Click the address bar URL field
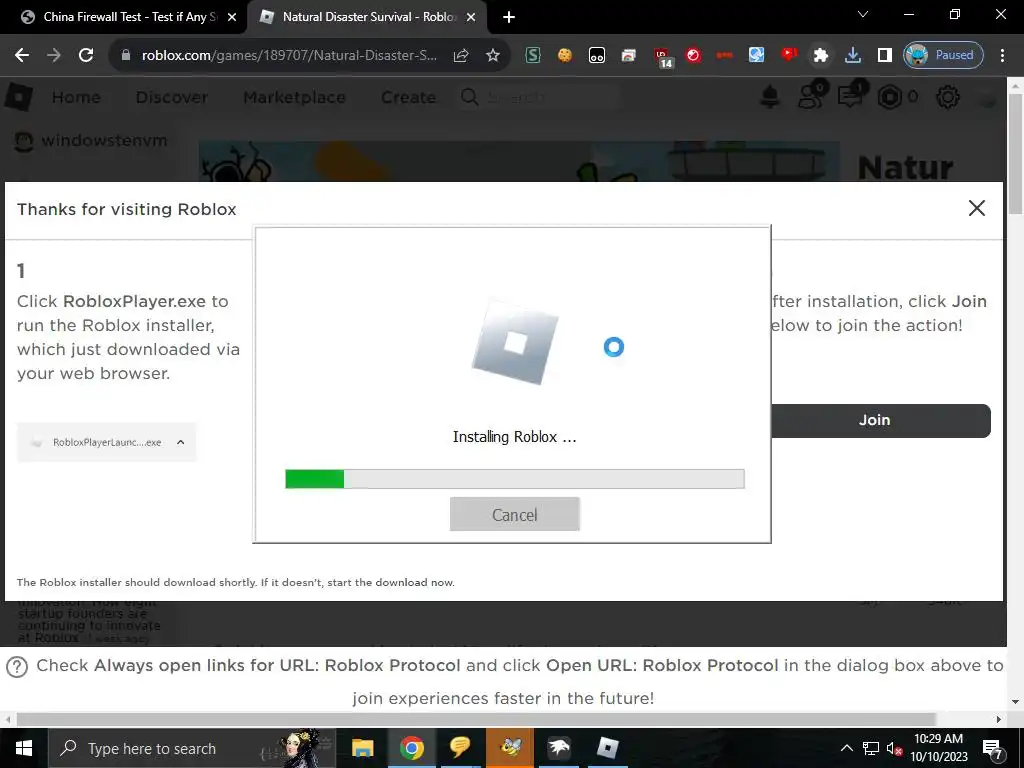This screenshot has width=1024, height=768. 289,56
